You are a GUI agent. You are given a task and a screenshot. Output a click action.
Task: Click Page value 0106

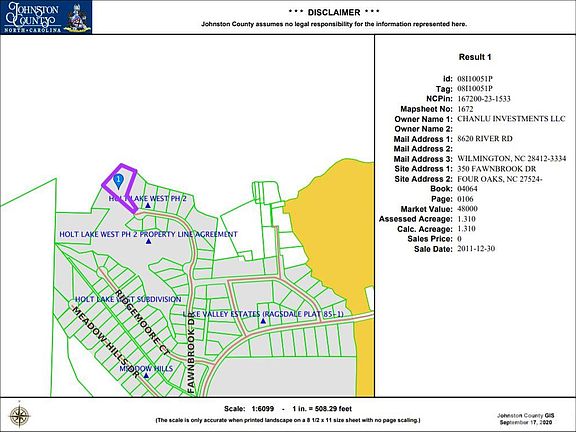(465, 199)
